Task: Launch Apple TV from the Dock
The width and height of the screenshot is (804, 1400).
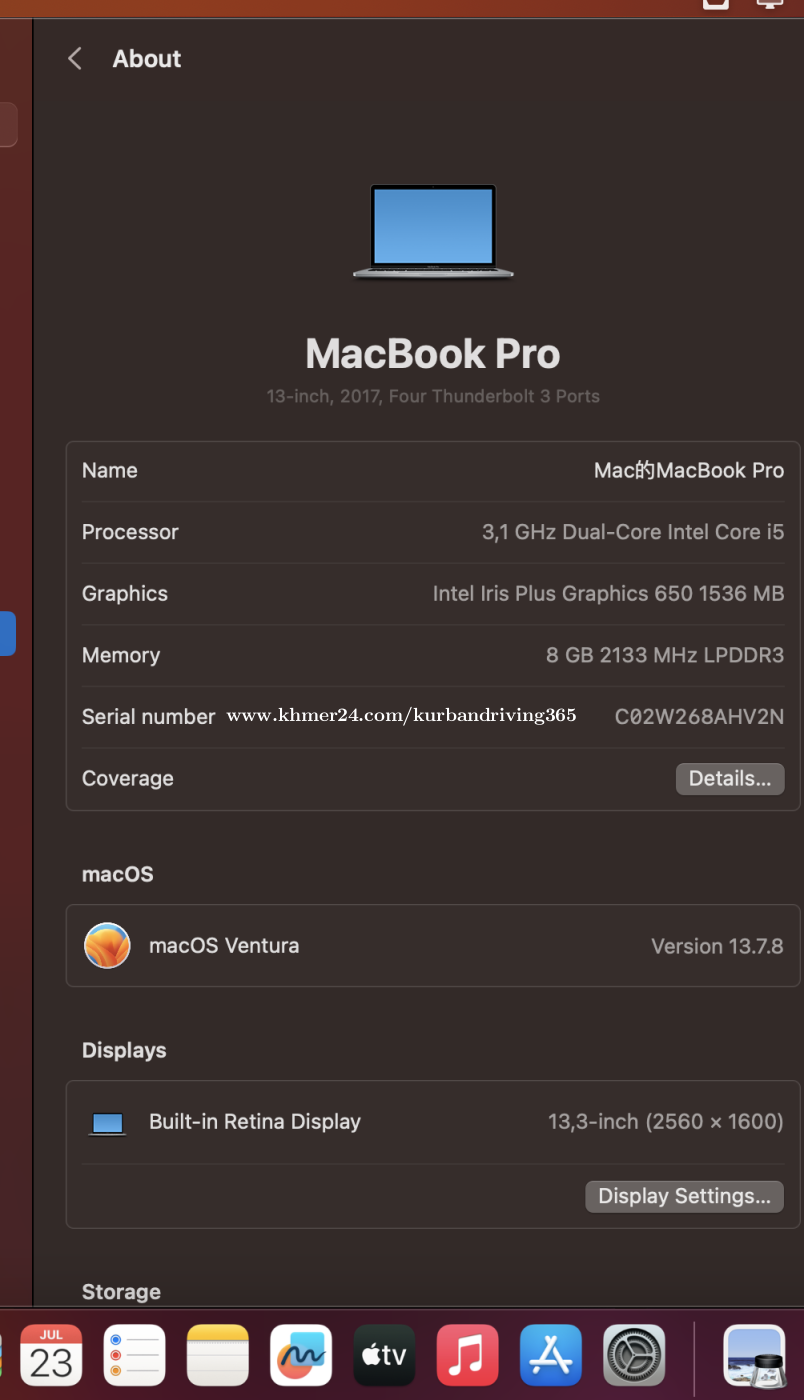Action: (384, 1355)
